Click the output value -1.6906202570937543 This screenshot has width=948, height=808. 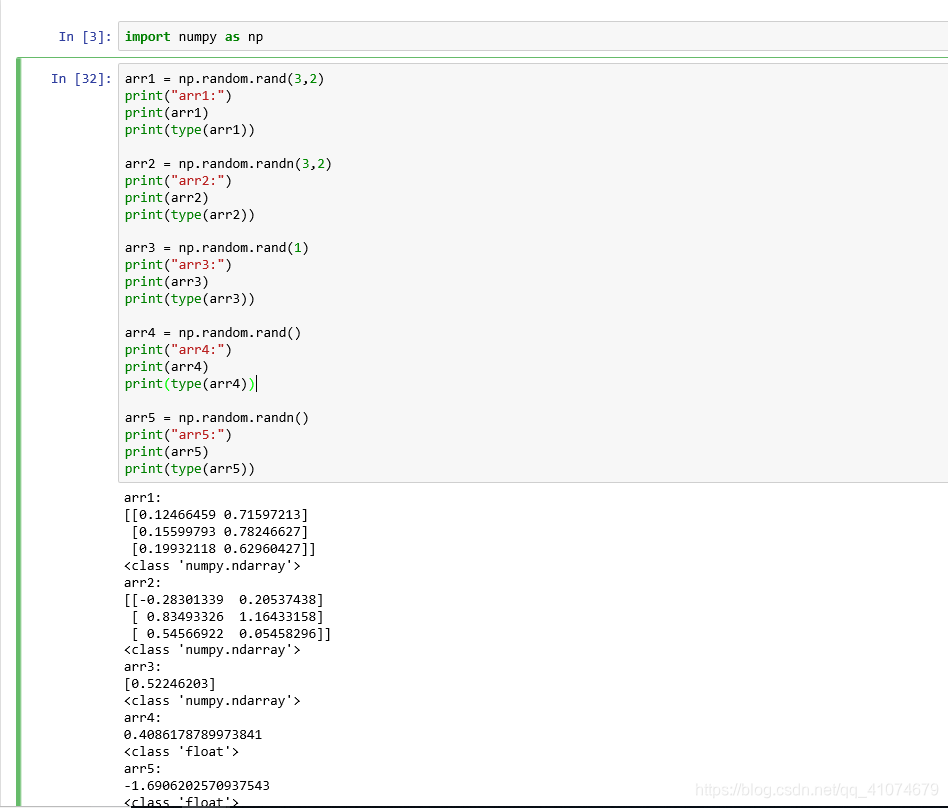[197, 785]
